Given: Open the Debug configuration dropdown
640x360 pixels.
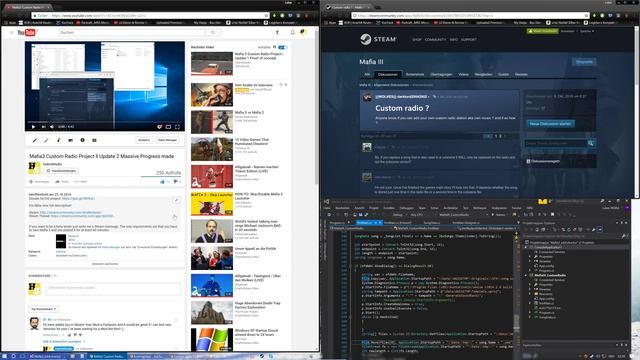Looking at the screenshot, I should (x=399, y=215).
